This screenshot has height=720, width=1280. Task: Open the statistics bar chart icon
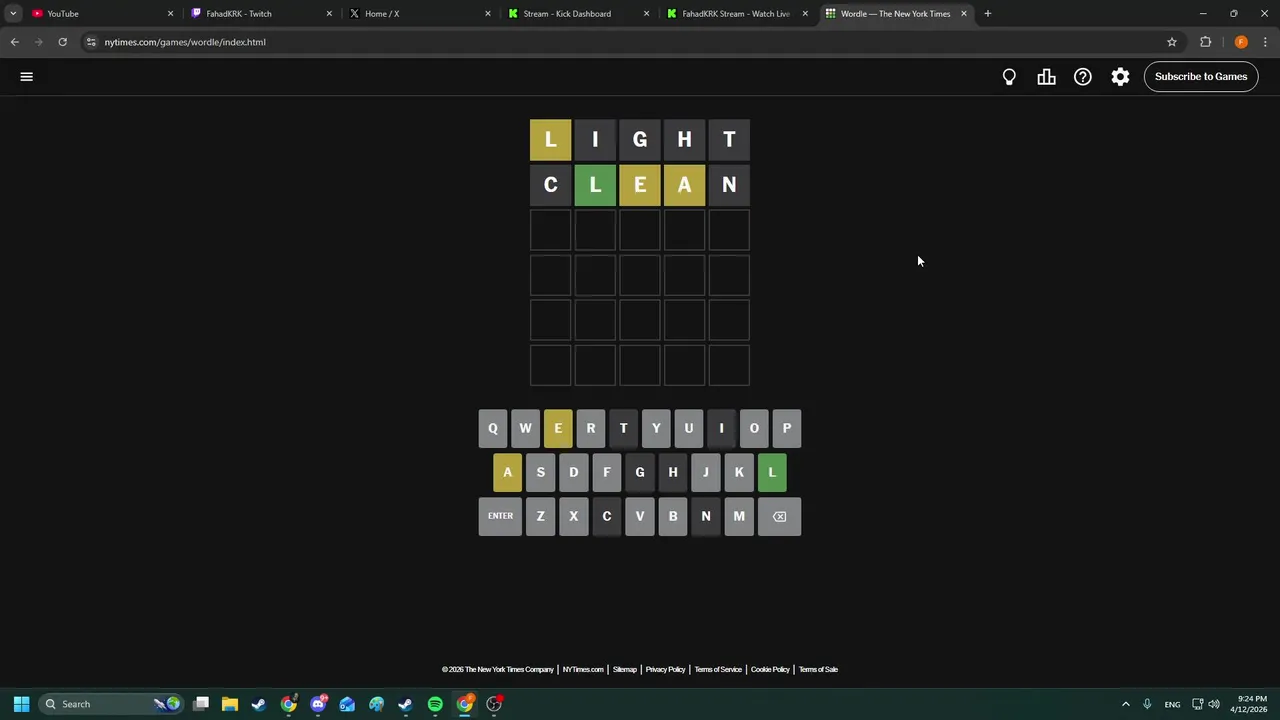pos(1046,77)
